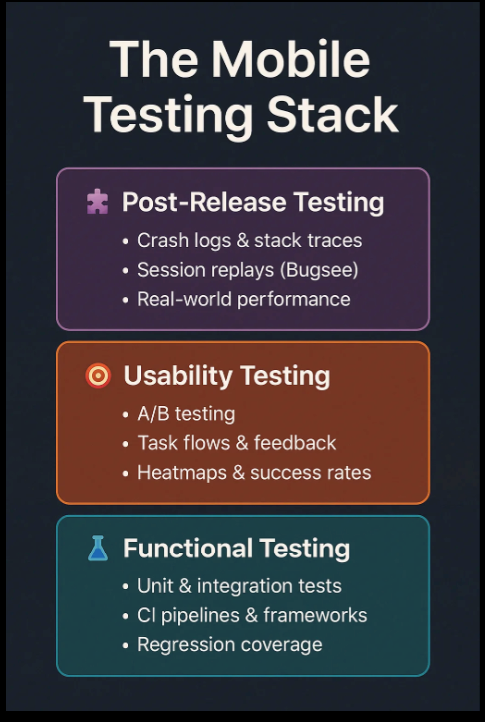This screenshot has height=722, width=485.
Task: Click the blue flask icon
Action: tap(98, 548)
